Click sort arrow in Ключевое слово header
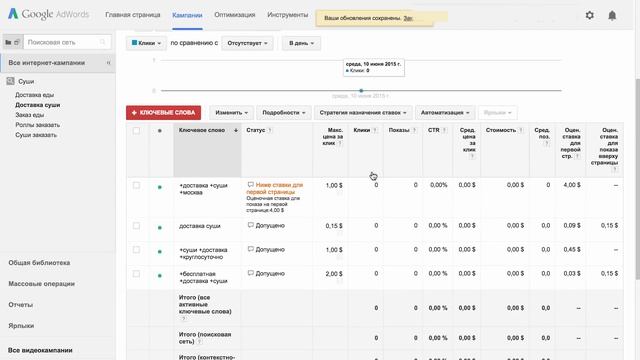Image resolution: width=640 pixels, height=360 pixels. 236,130
